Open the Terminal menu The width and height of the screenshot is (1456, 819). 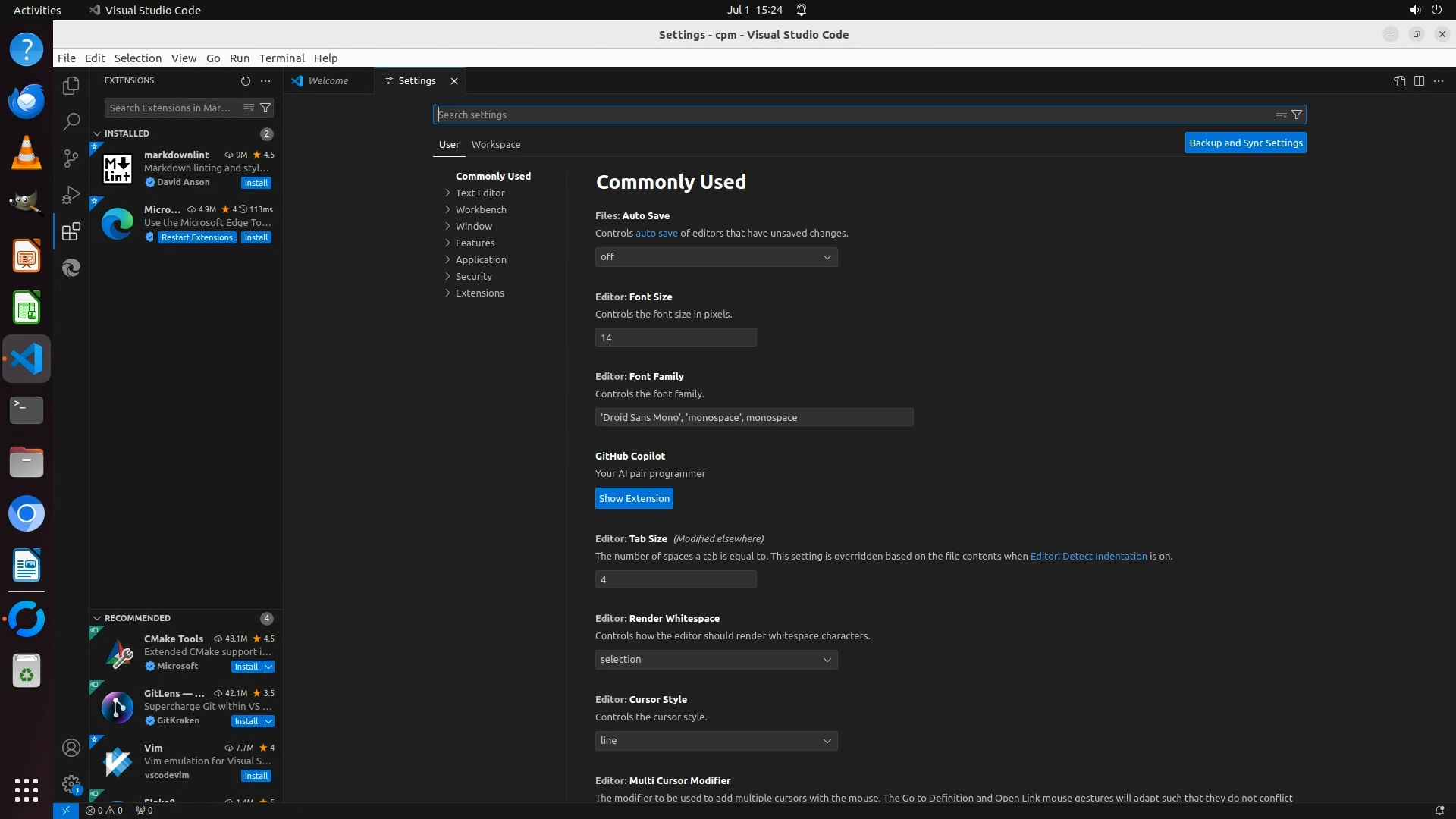281,58
